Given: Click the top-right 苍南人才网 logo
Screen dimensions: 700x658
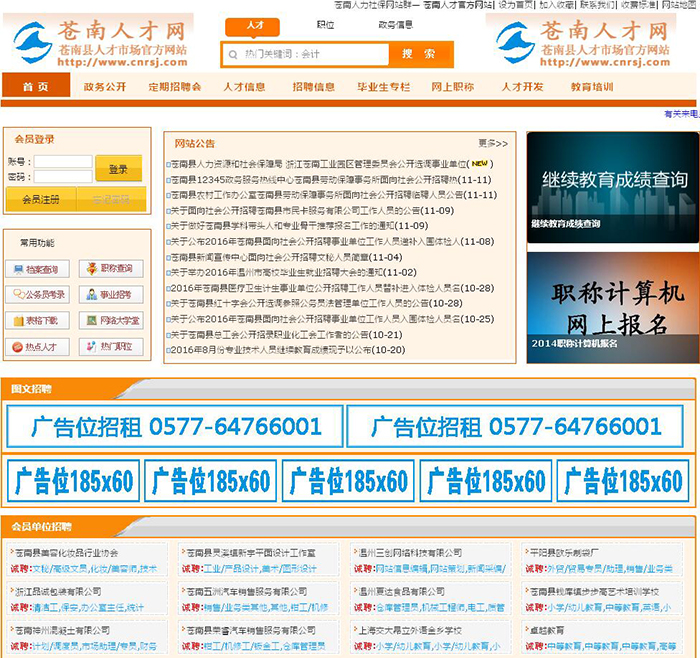Looking at the screenshot, I should pyautogui.click(x=582, y=42).
